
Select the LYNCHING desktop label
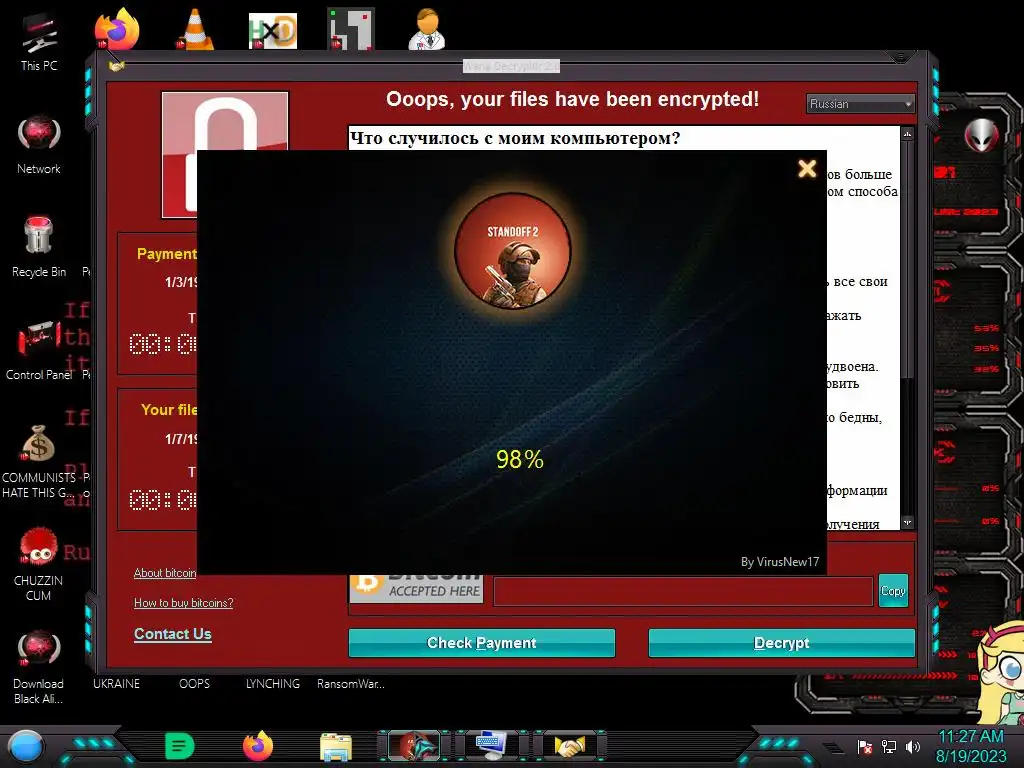tap(273, 684)
